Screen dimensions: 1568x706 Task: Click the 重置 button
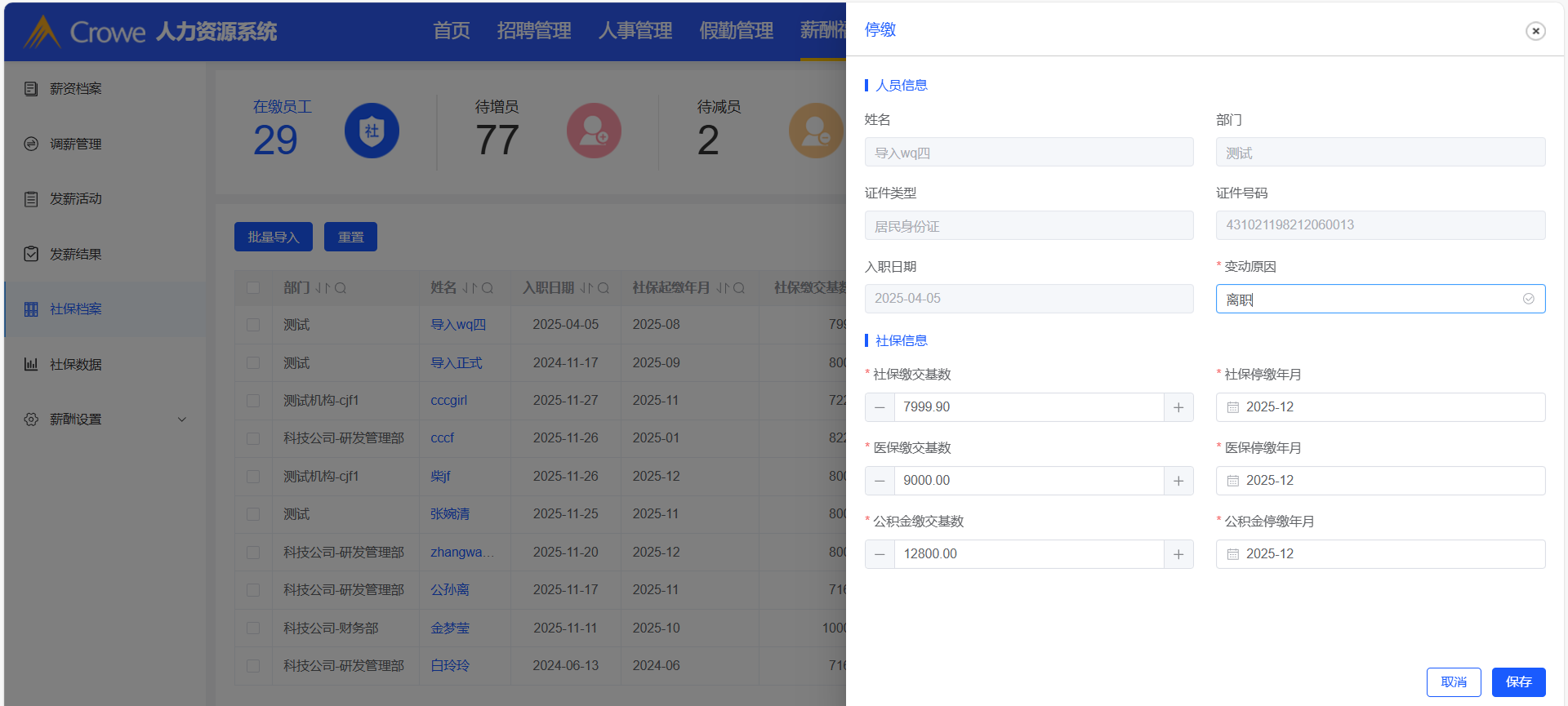[350, 237]
